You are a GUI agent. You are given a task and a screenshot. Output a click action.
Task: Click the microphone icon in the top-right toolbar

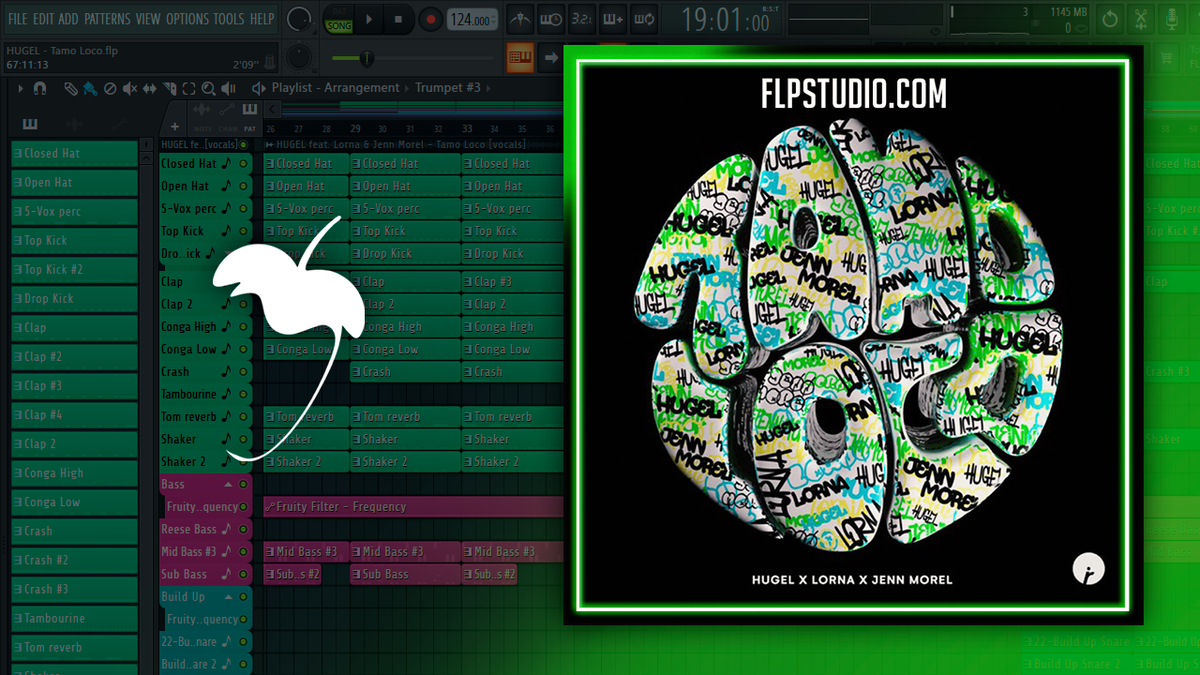click(1171, 18)
